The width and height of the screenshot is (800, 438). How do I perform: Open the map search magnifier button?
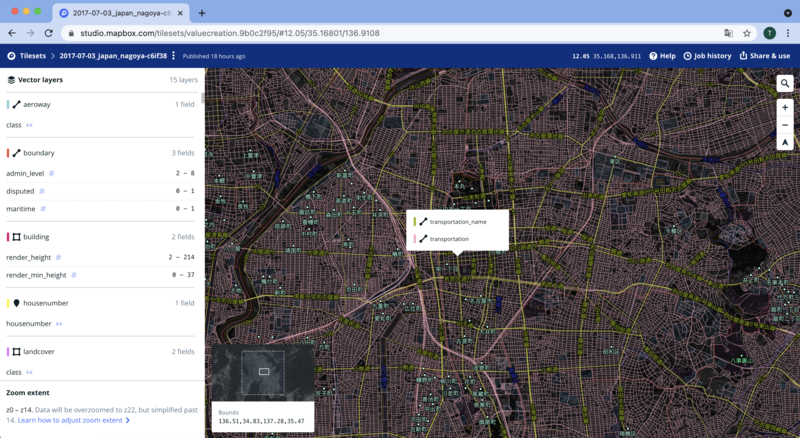[785, 83]
